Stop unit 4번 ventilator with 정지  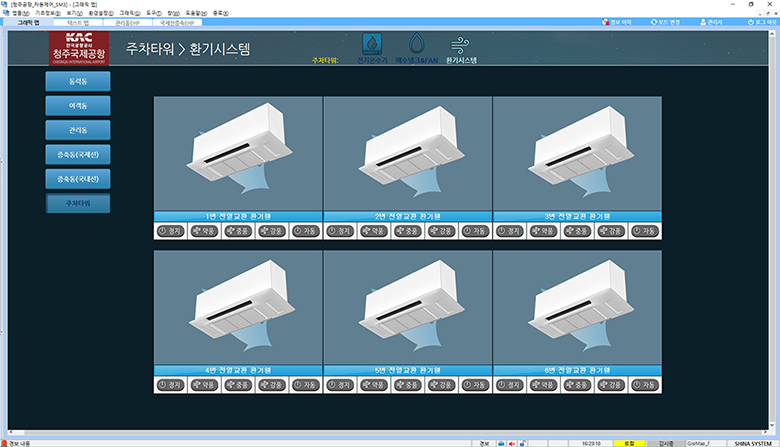pyautogui.click(x=171, y=385)
